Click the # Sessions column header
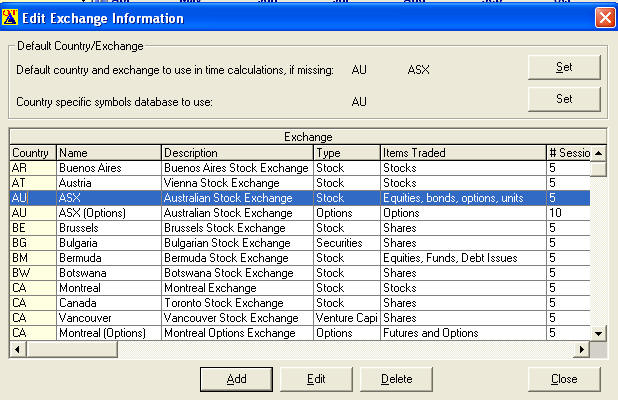 (568, 153)
